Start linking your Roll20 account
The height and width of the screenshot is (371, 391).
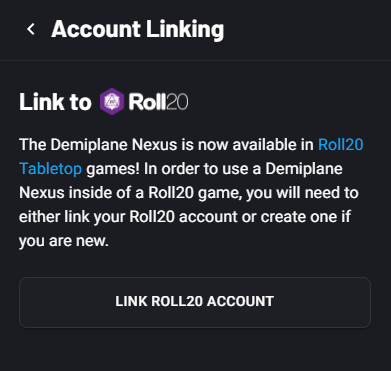coord(195,302)
